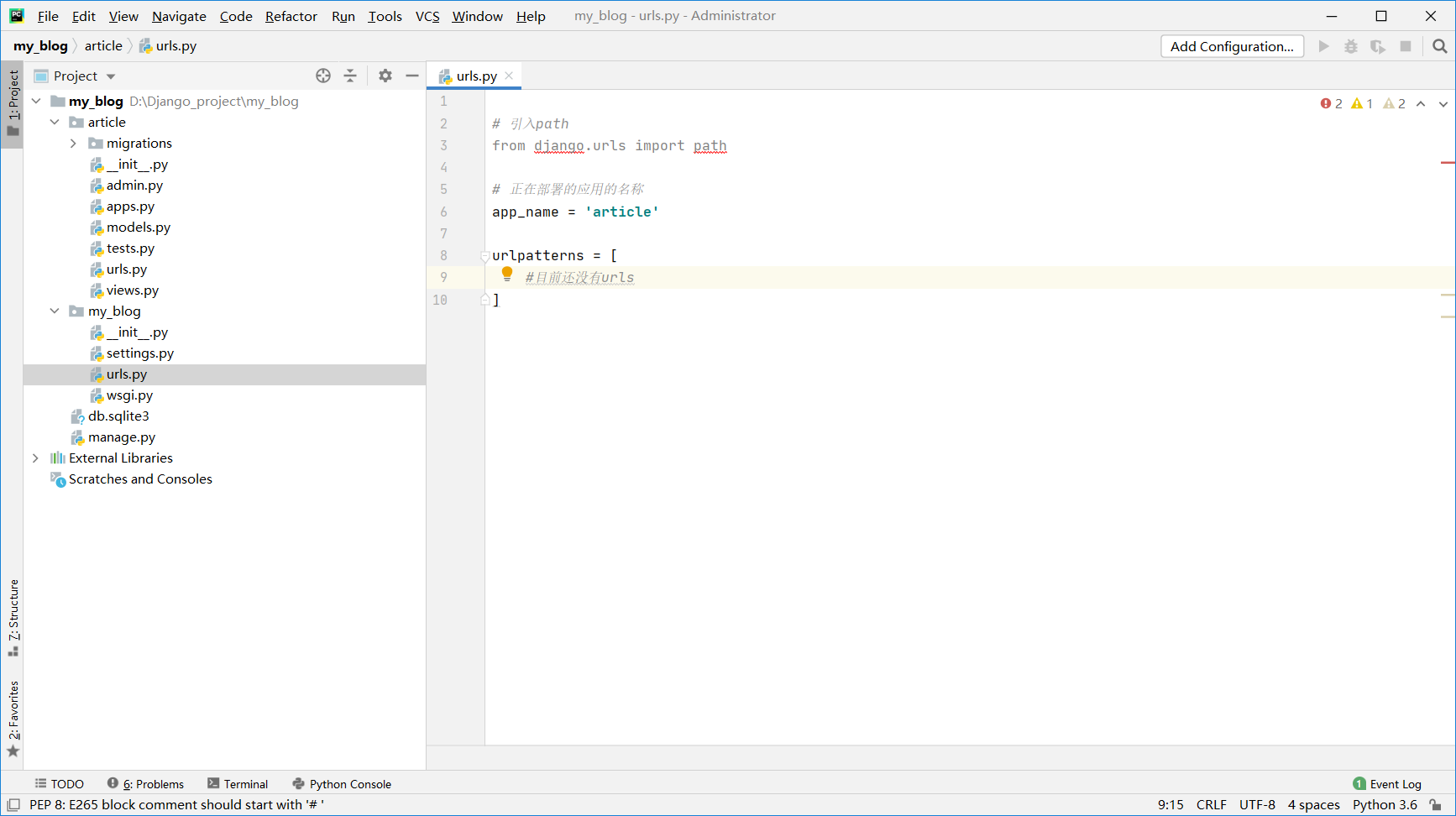Click the Run play icon in toolbar
The height and width of the screenshot is (816, 1456).
click(1324, 46)
